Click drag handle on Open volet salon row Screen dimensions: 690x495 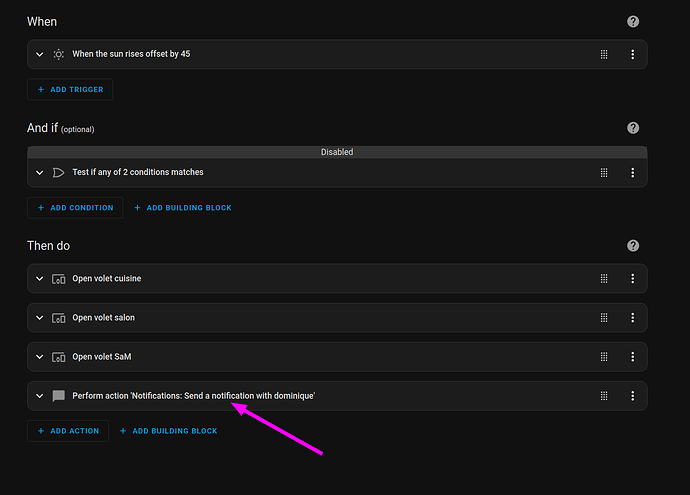click(604, 318)
